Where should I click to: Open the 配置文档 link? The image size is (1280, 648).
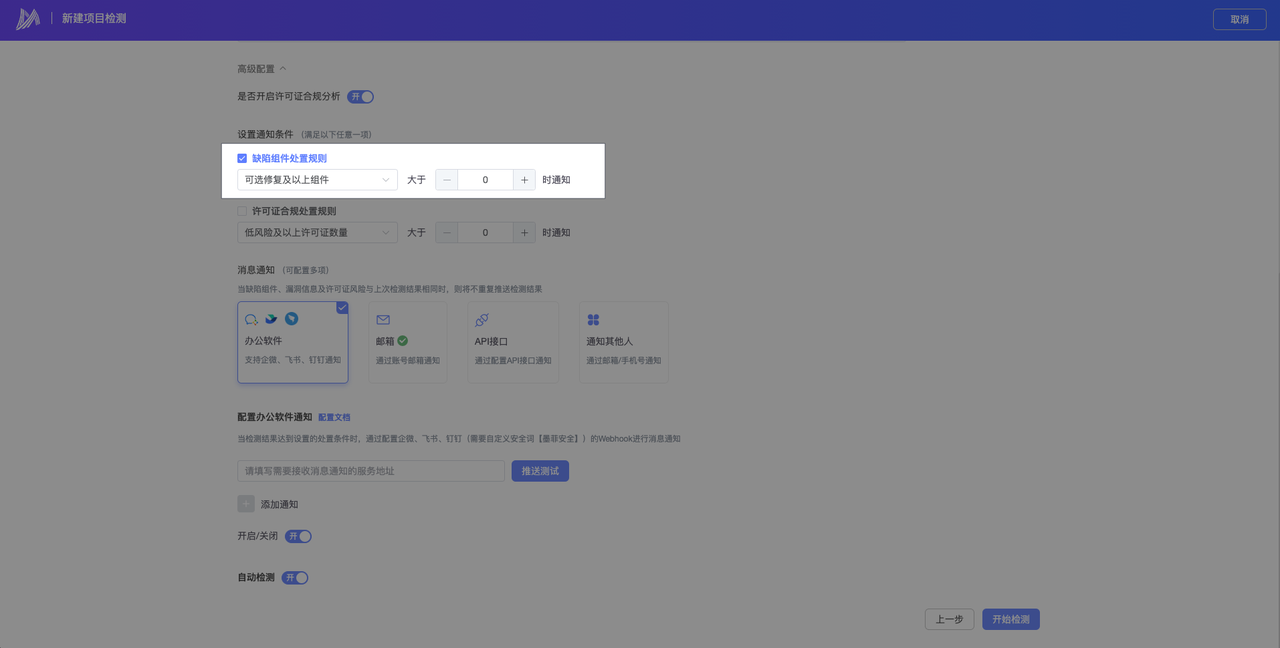[x=334, y=417]
